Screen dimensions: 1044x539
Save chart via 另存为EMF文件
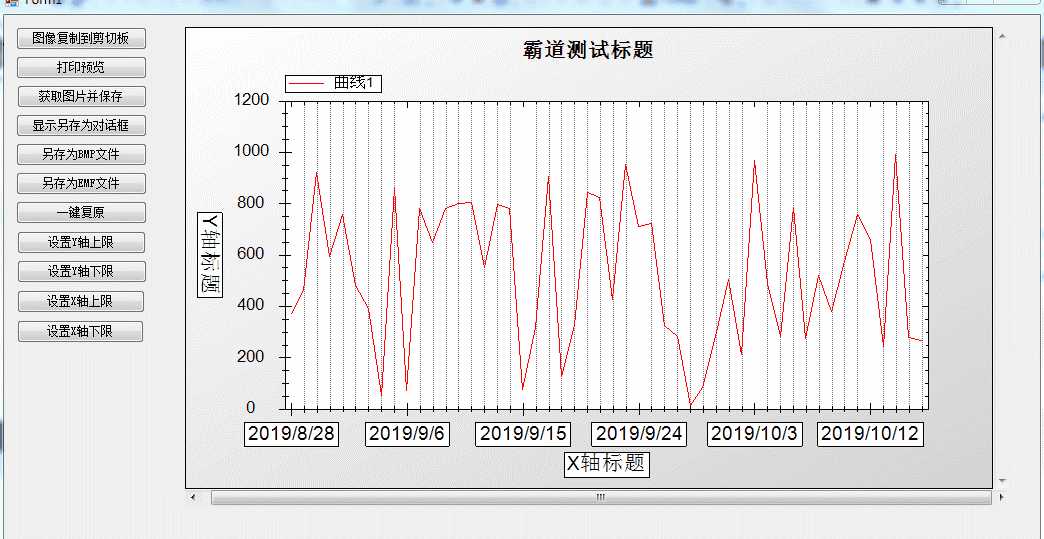(x=81, y=183)
